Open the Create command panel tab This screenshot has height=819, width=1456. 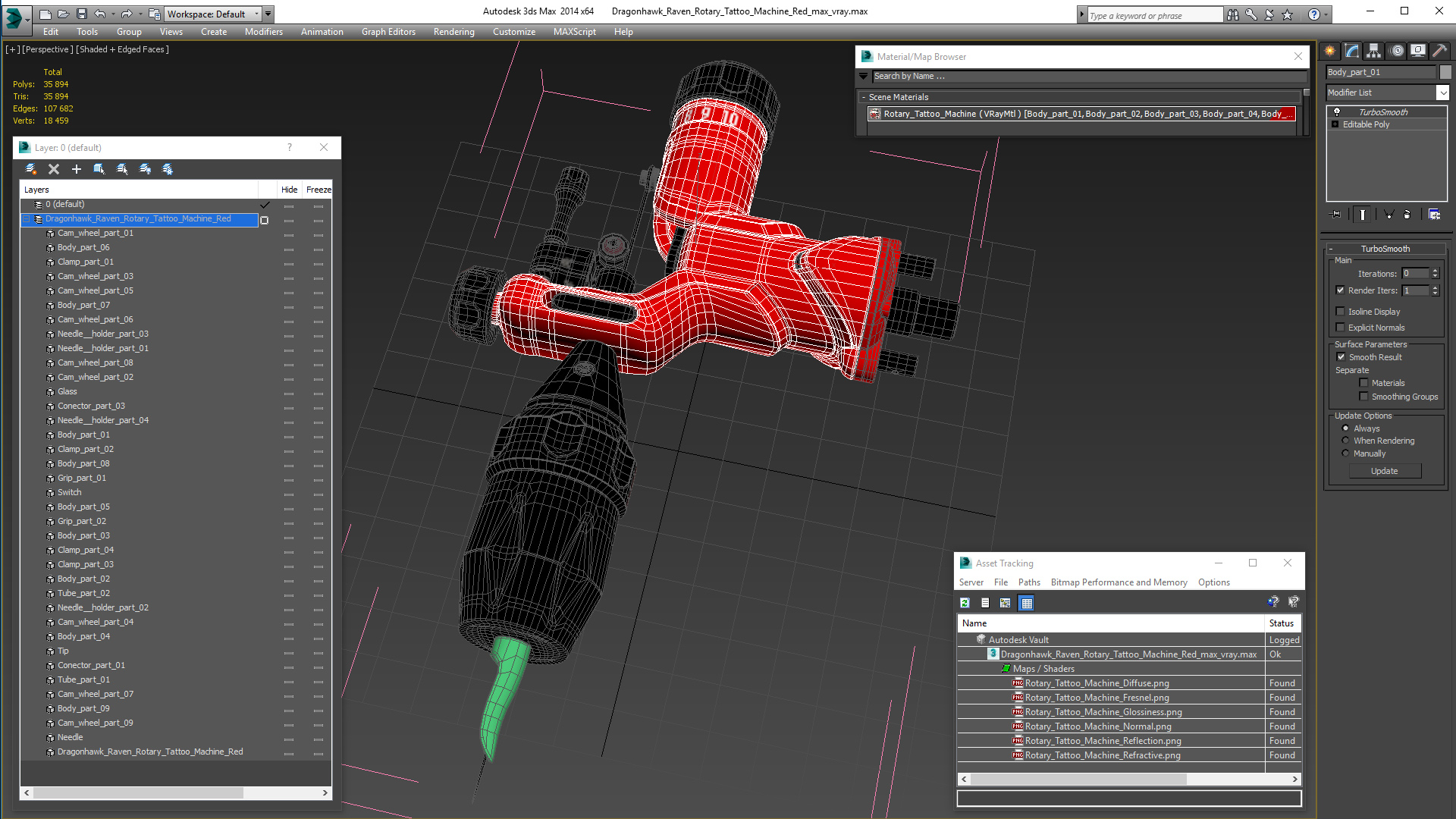pos(1329,51)
